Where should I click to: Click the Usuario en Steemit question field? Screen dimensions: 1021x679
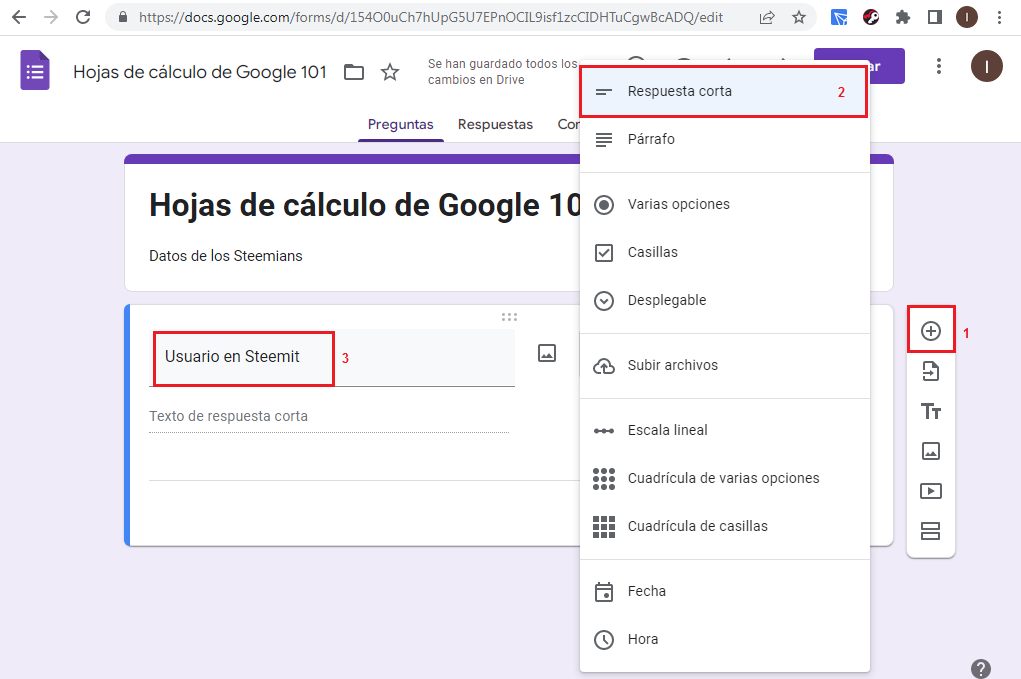pos(331,357)
